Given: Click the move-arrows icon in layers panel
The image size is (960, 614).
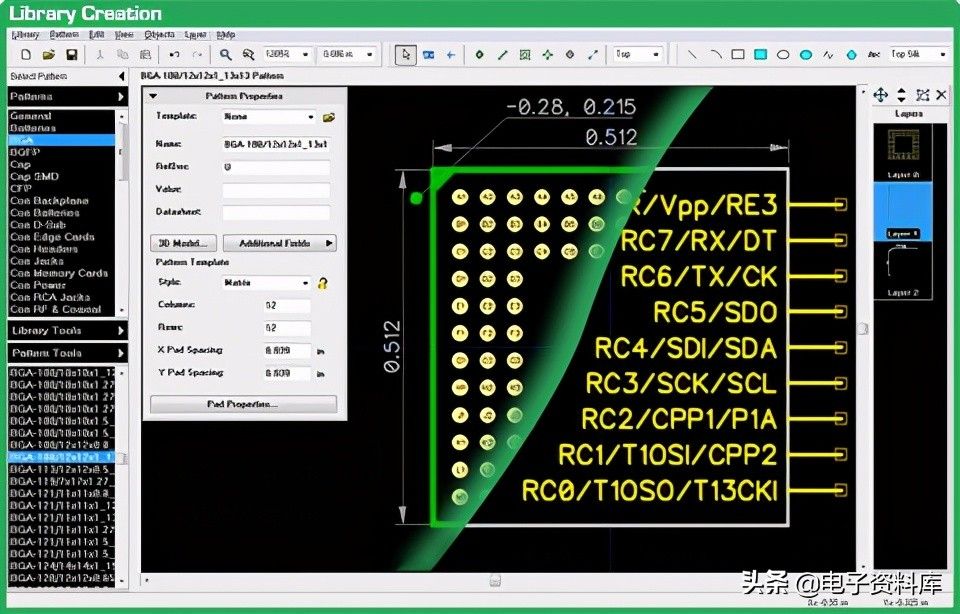Looking at the screenshot, I should click(x=880, y=95).
